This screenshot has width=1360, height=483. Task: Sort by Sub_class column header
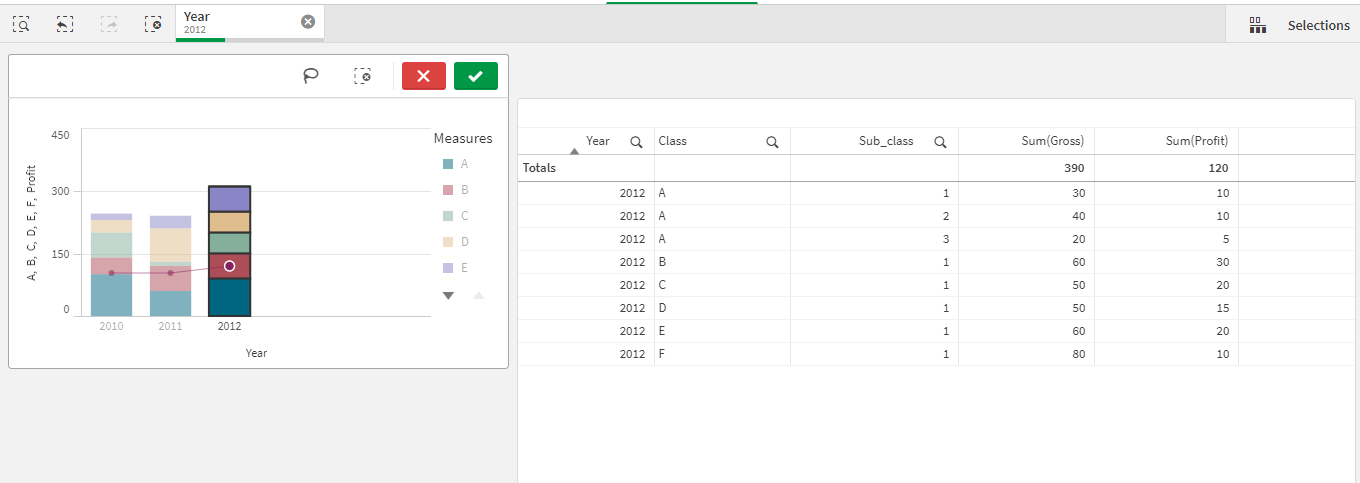pos(886,141)
